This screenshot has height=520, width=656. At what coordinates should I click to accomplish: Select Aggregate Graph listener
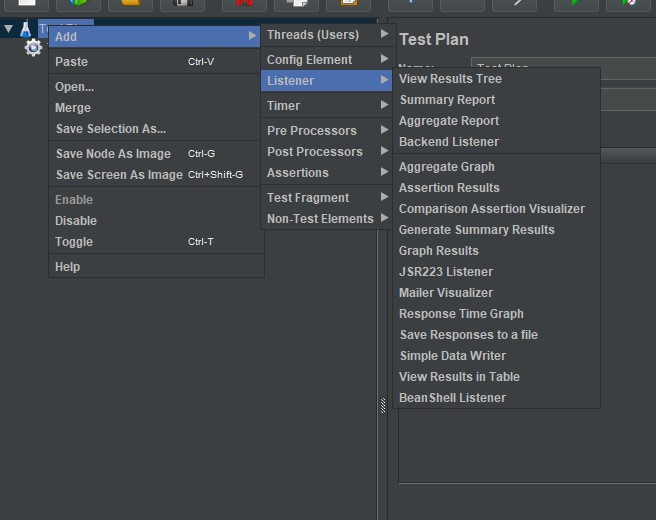click(446, 167)
